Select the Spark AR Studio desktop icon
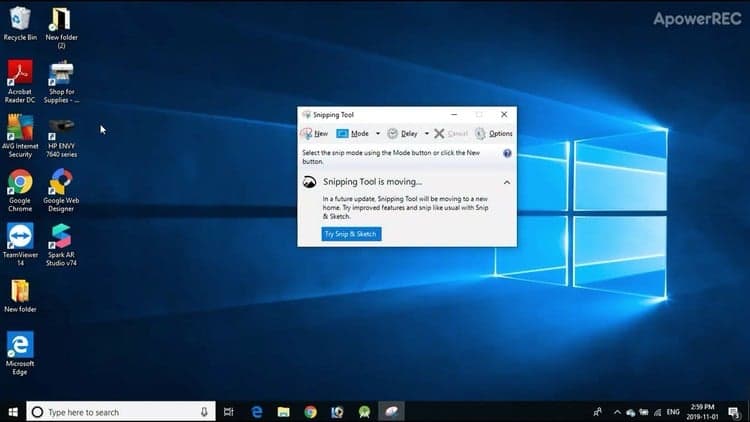This screenshot has width=750, height=422. [61, 244]
